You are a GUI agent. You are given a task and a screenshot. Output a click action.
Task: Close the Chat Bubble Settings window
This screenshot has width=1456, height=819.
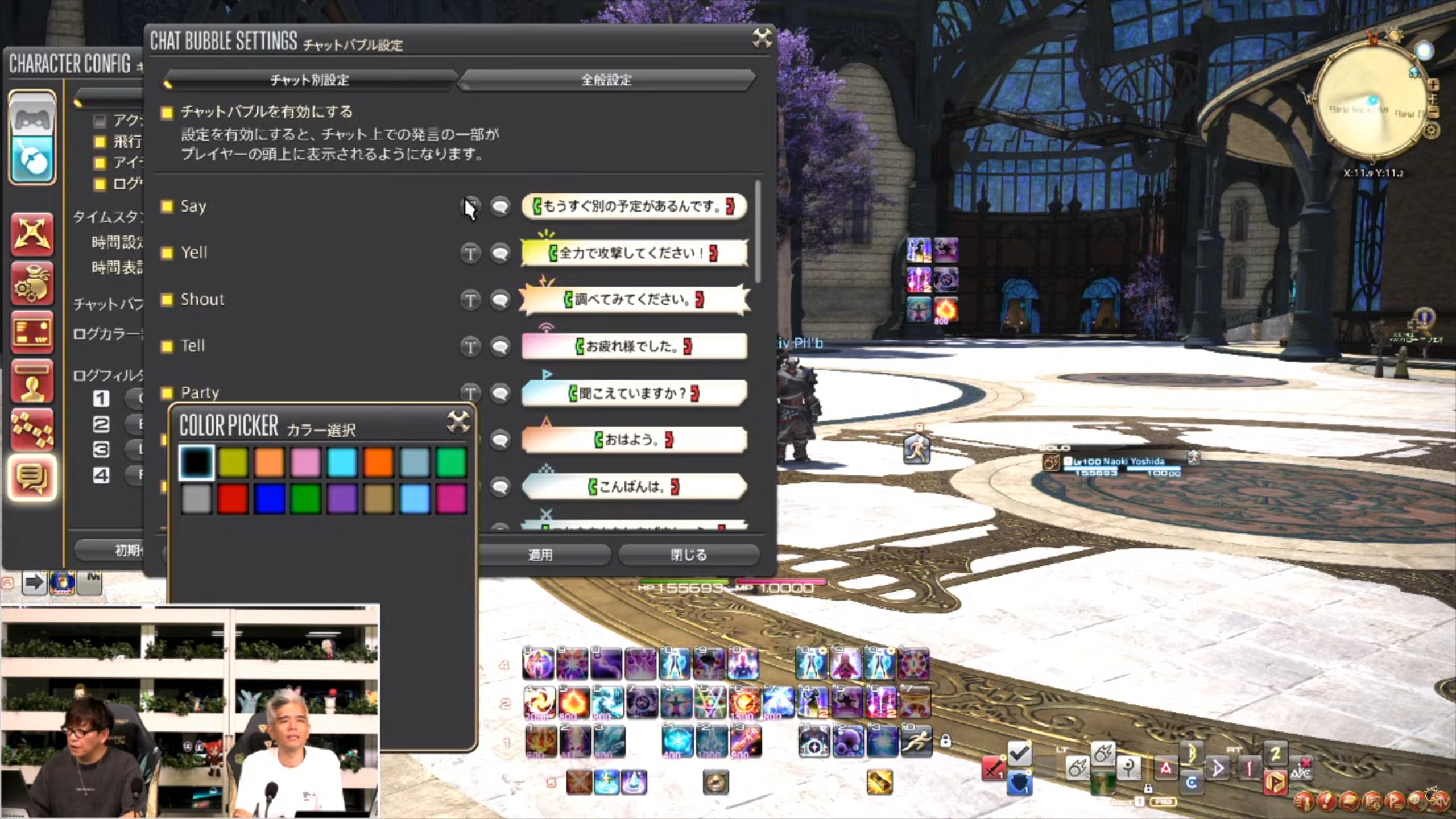762,38
